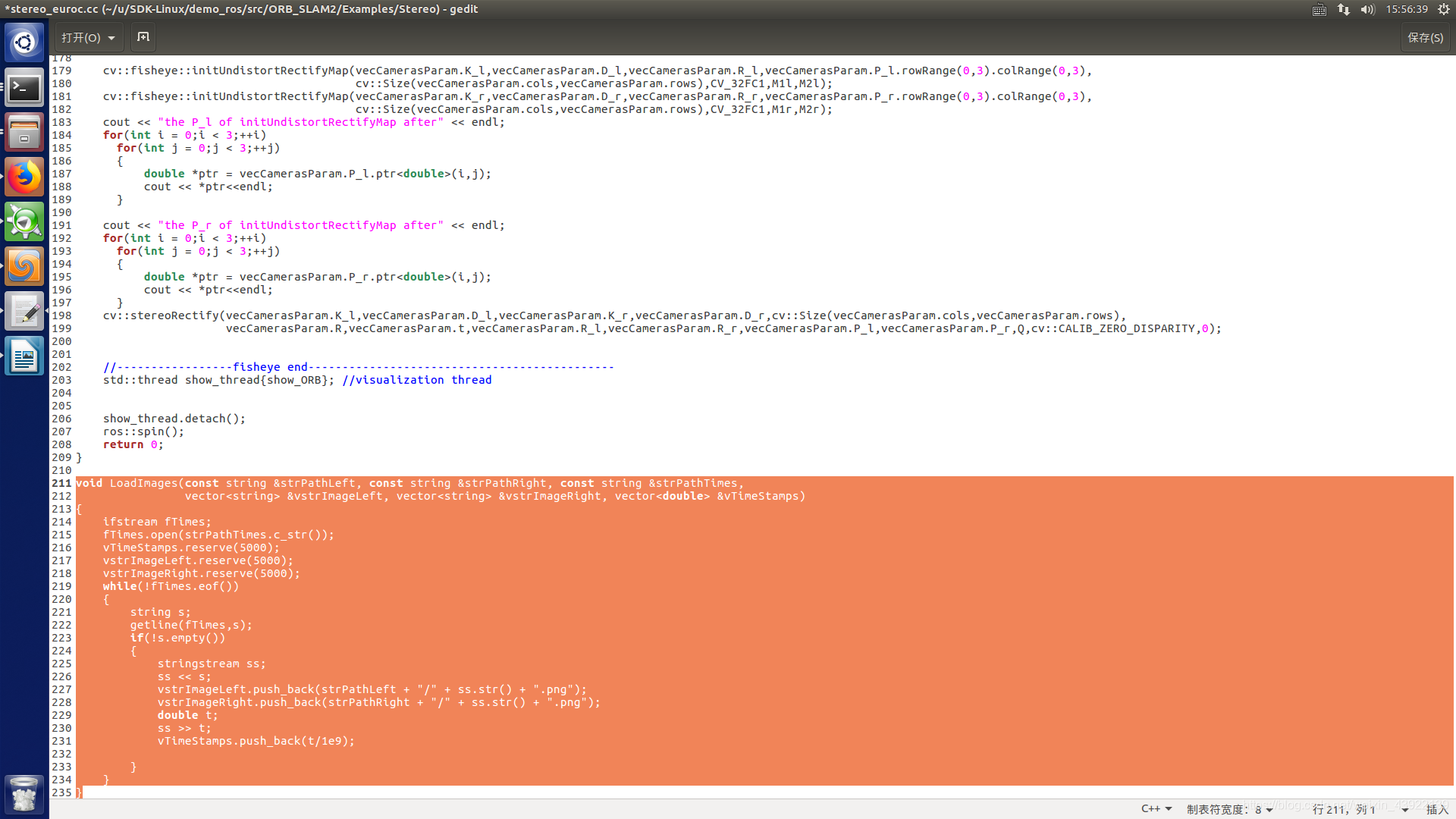Show the clock calendar at 15:56:39
The image size is (1456, 819).
point(1407,9)
